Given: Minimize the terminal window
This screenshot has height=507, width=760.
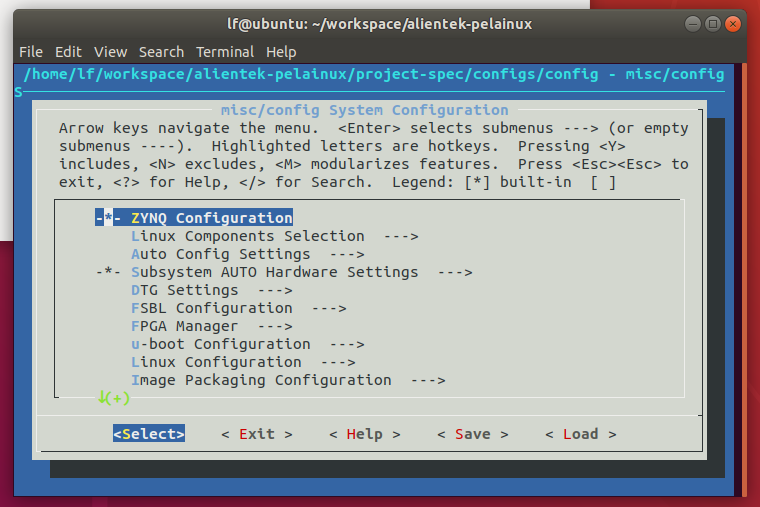Looking at the screenshot, I should coord(693,24).
